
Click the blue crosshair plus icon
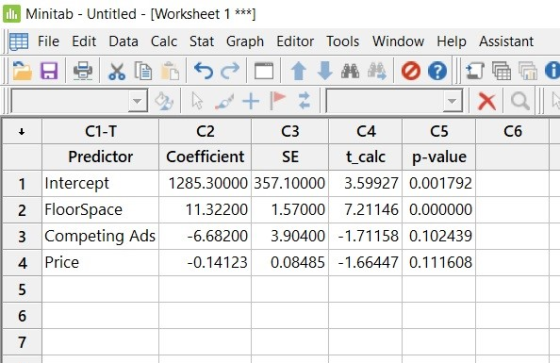[x=251, y=101]
